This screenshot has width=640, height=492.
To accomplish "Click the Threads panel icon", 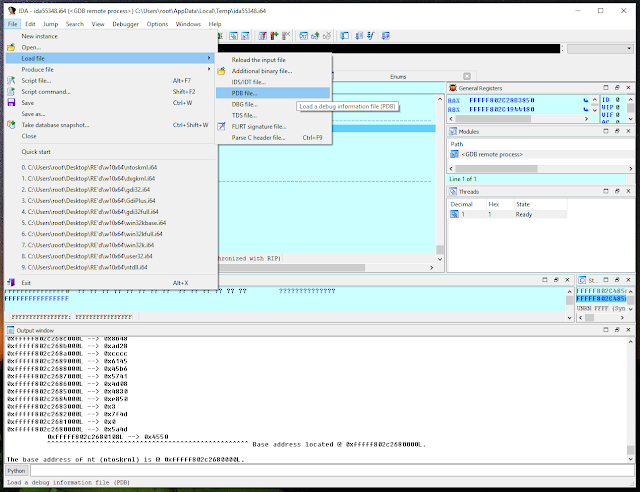I will (453, 191).
